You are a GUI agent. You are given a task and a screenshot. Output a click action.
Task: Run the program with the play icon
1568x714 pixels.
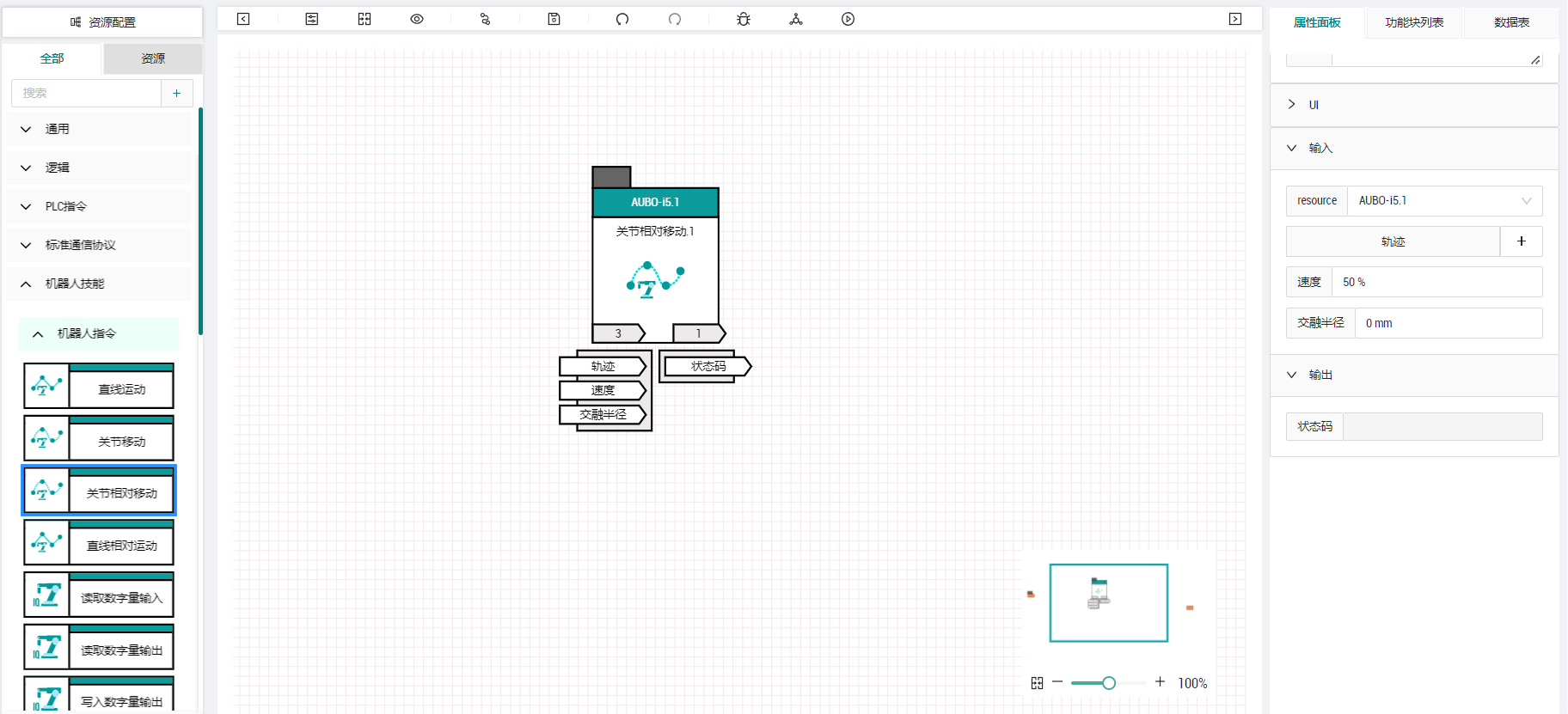[848, 19]
